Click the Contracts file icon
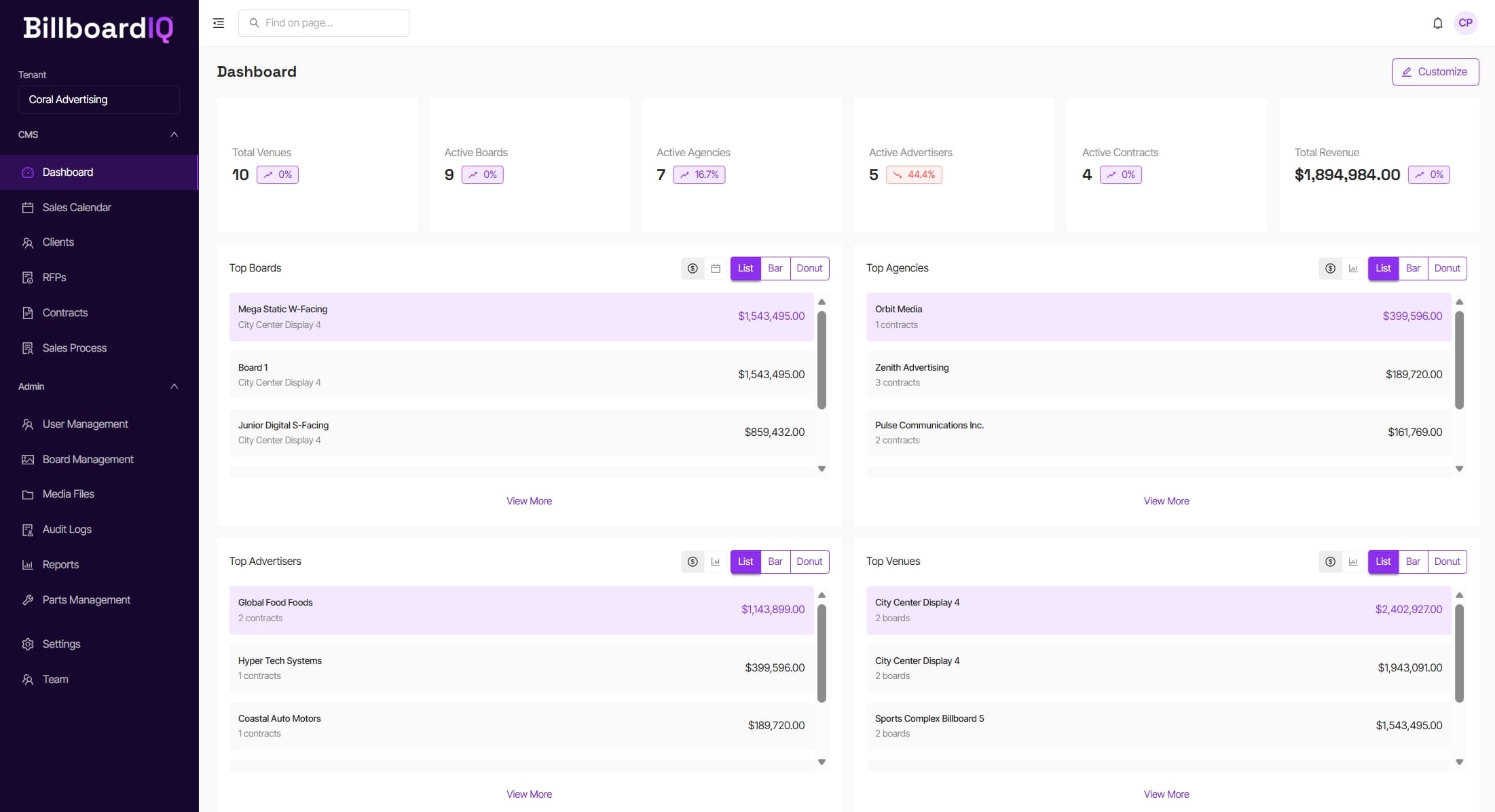Image resolution: width=1495 pixels, height=812 pixels. coord(28,313)
